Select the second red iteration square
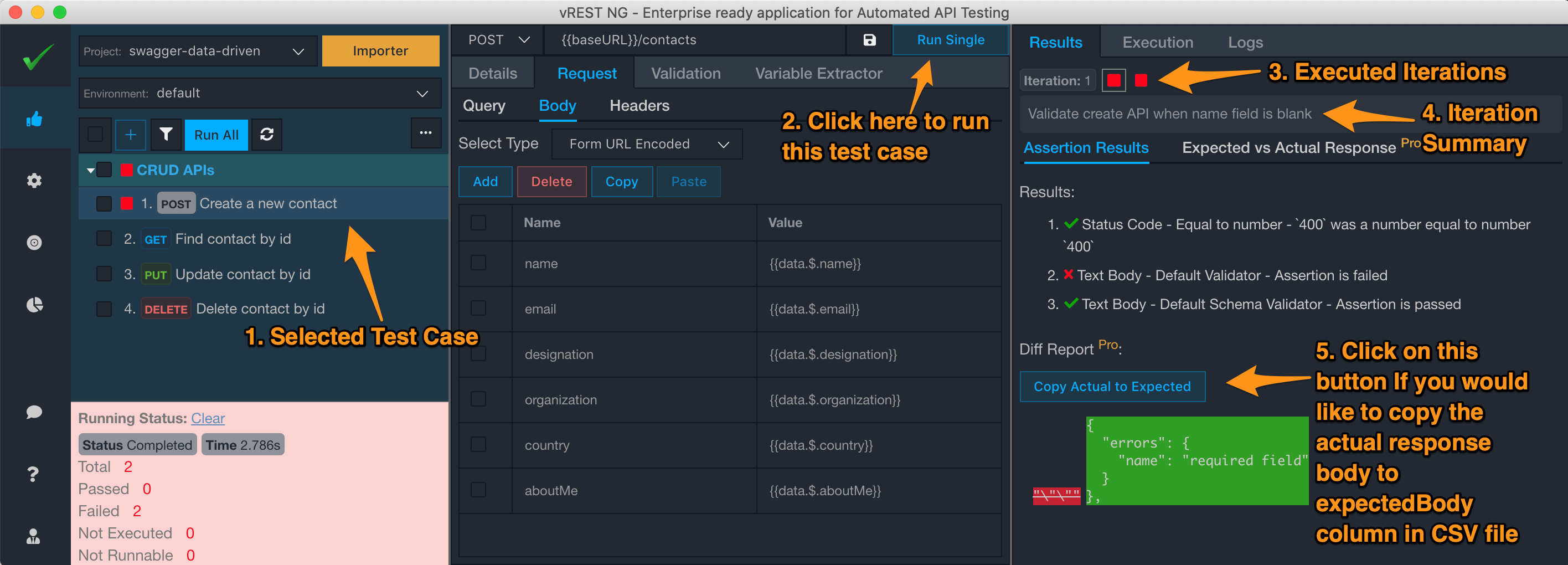Viewport: 1568px width, 565px height. click(x=1141, y=80)
